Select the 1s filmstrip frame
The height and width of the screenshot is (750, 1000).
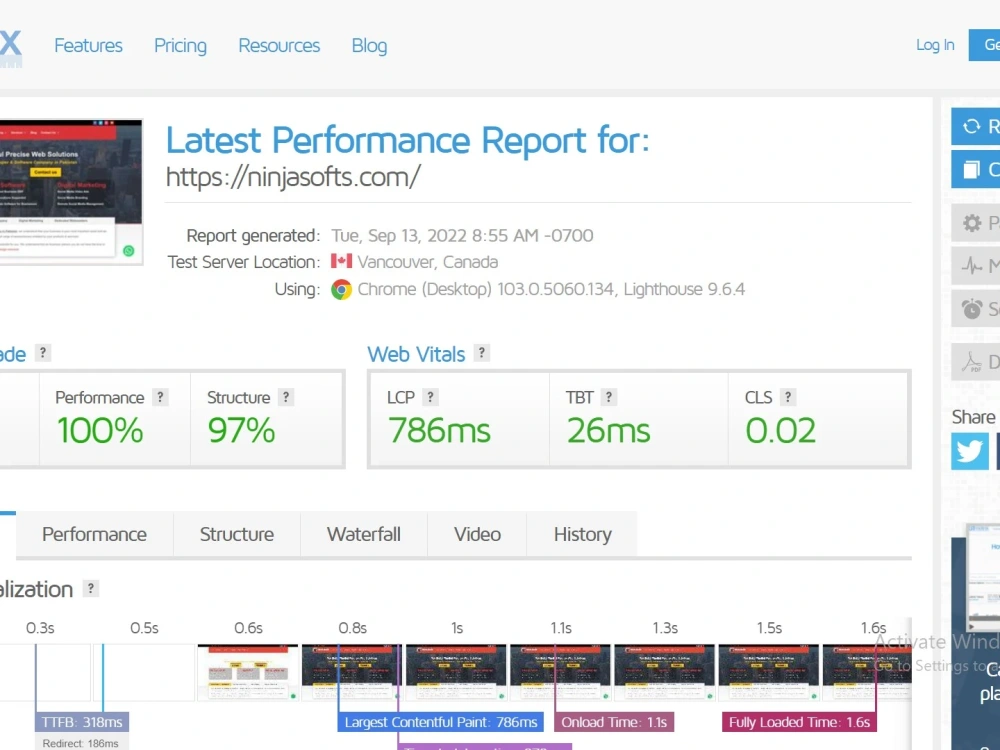456,673
